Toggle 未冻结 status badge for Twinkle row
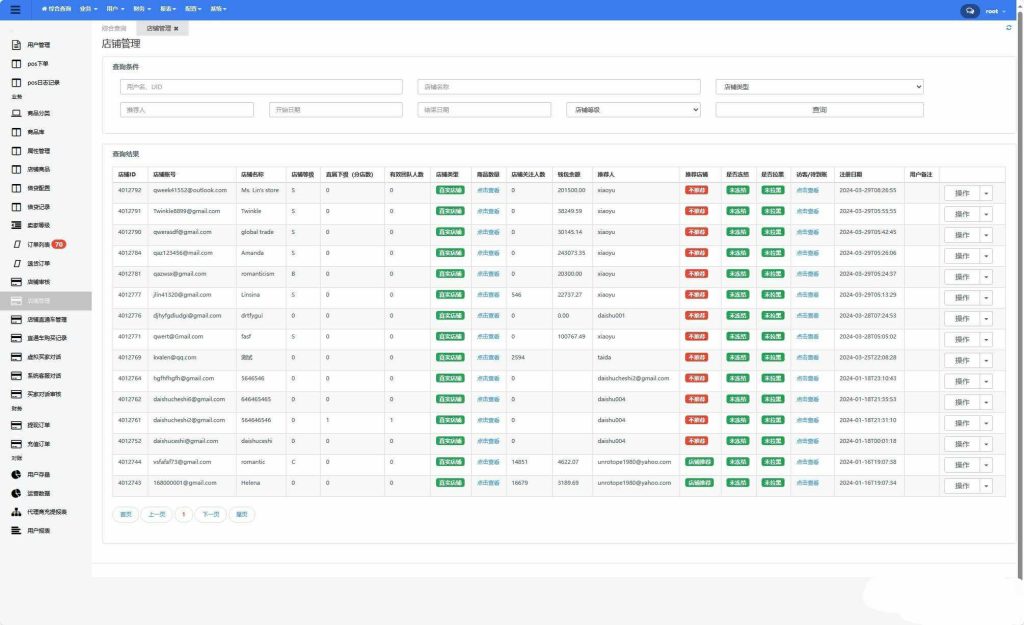Image resolution: width=1024 pixels, height=625 pixels. click(737, 211)
